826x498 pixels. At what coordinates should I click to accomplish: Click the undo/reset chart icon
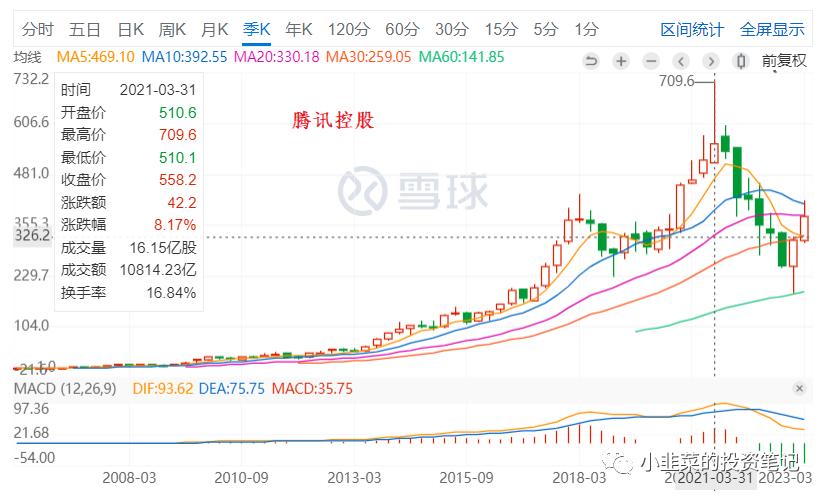pyautogui.click(x=592, y=62)
